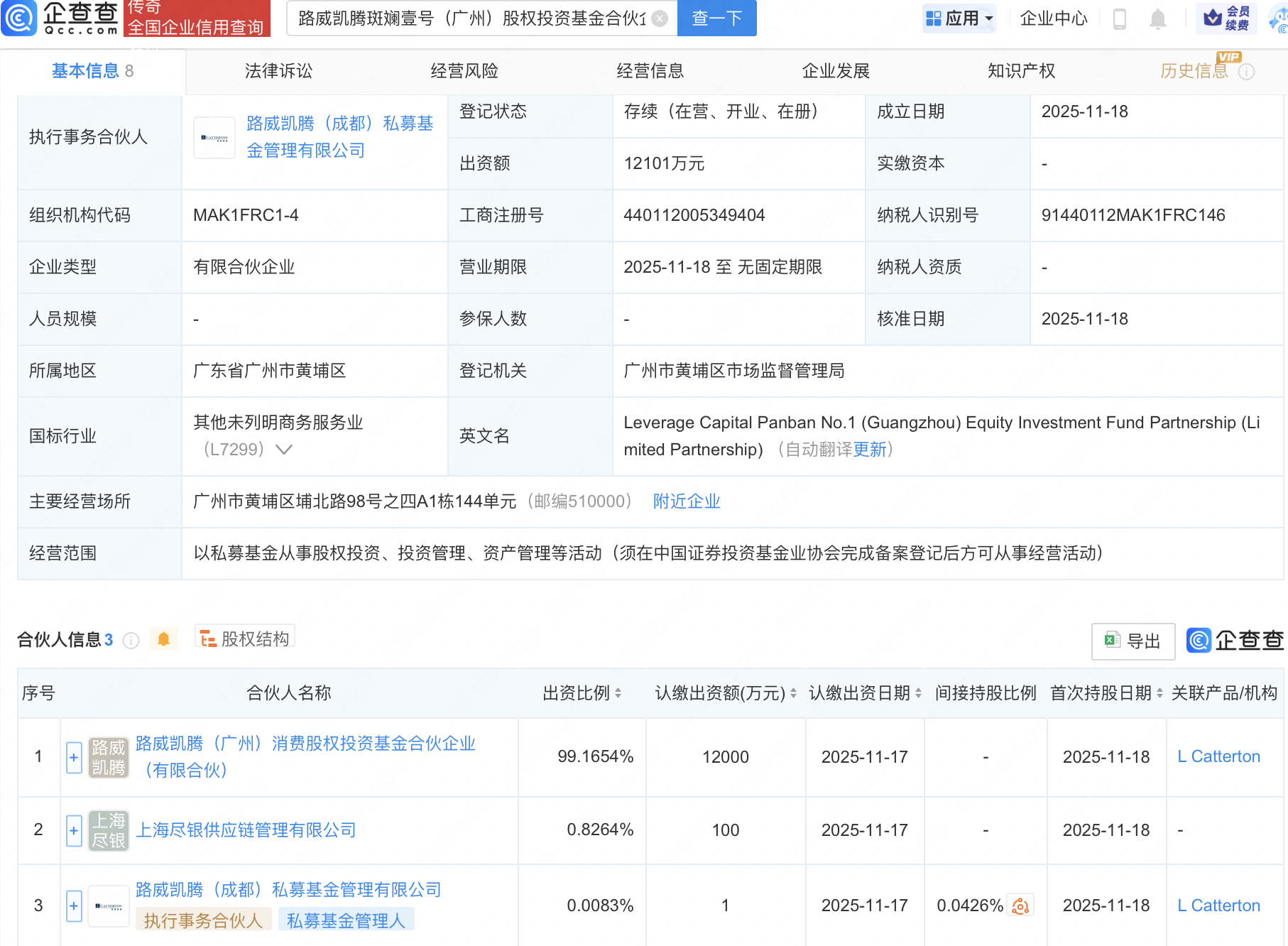
Task: Sort by 认缴出资日期 column
Action: 918,693
